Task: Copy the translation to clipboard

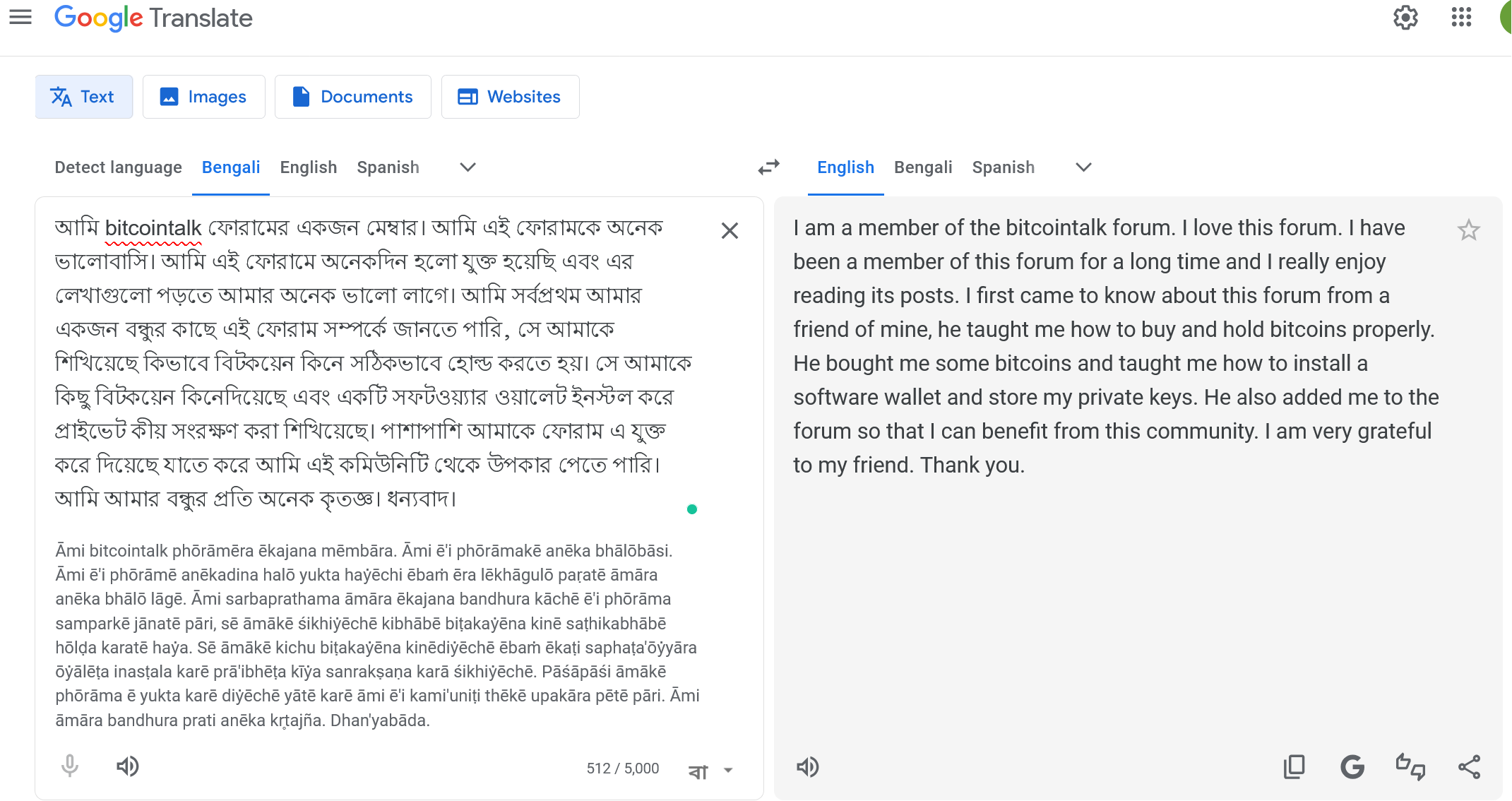Action: tap(1294, 767)
